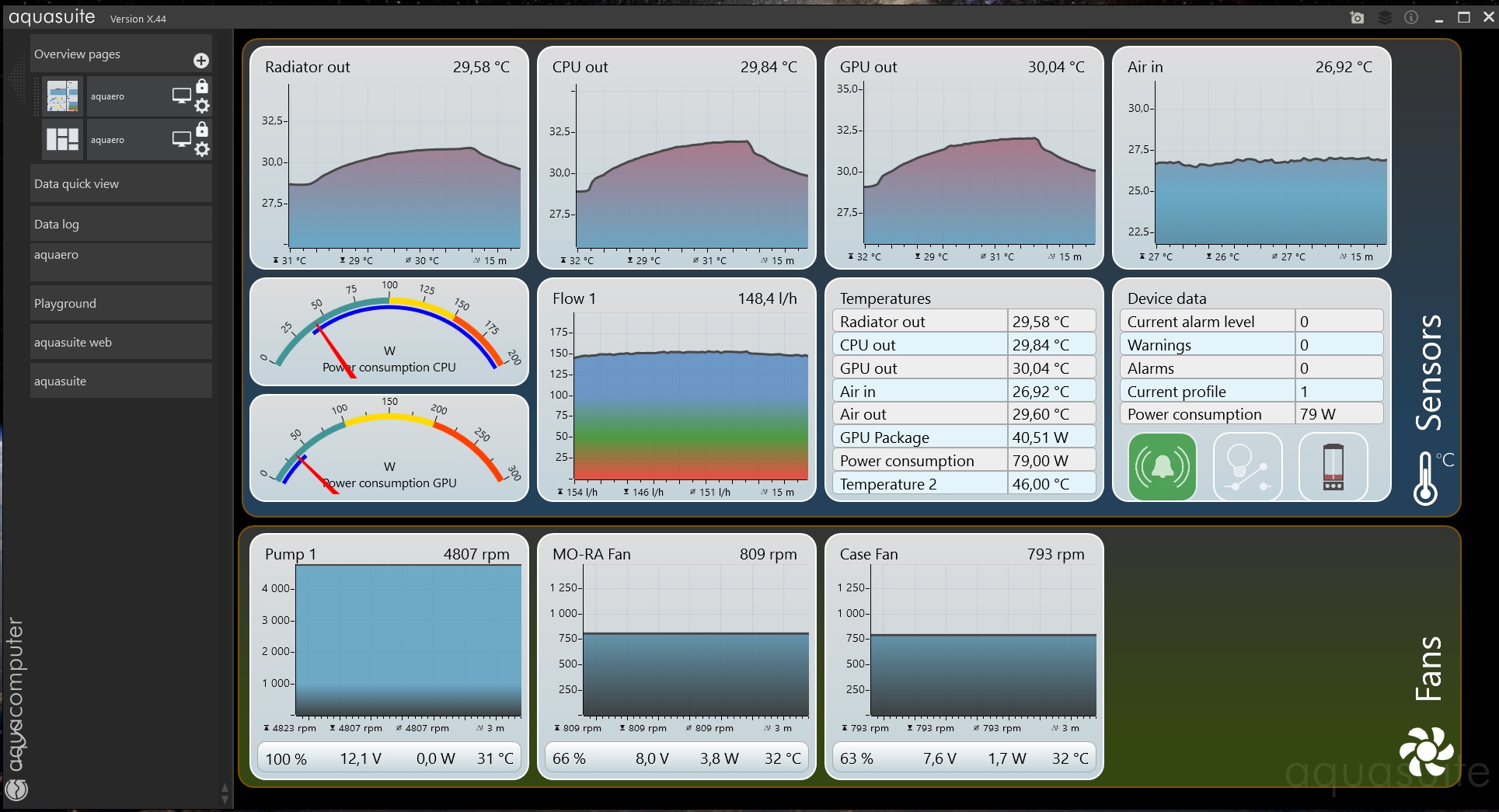Image resolution: width=1499 pixels, height=812 pixels.
Task: Click Case Fan's '7,6 V' voltage
Action: [939, 758]
